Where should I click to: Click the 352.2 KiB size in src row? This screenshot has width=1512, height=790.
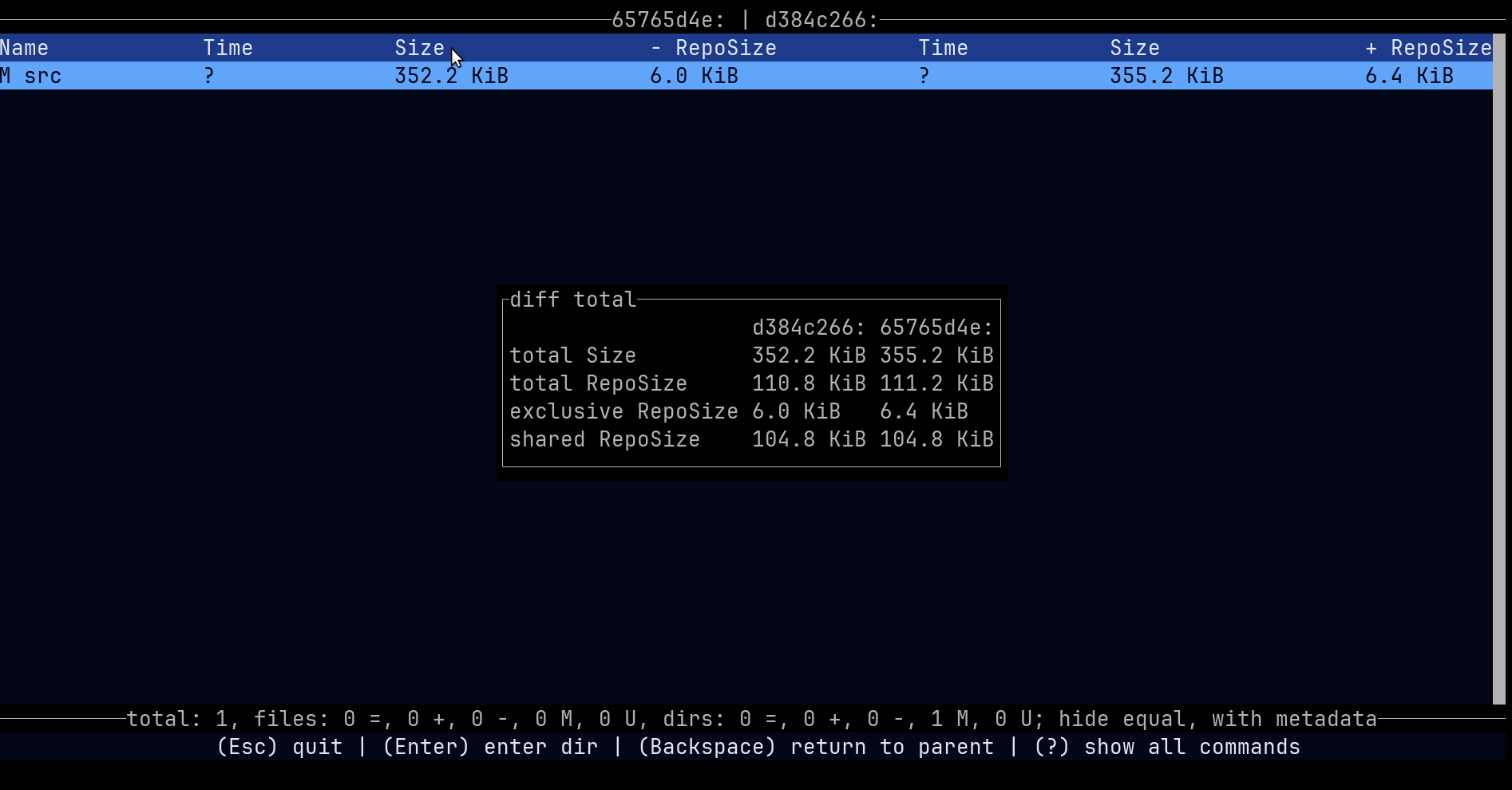pos(451,76)
